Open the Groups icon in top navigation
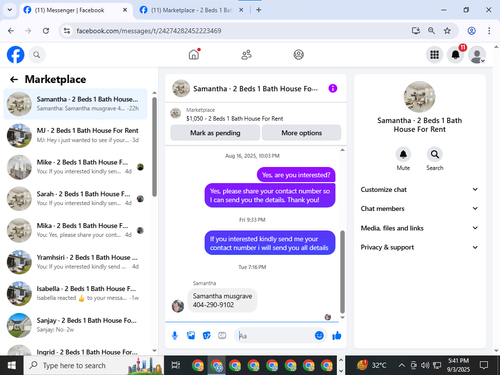The height and width of the screenshot is (375, 500). (298, 54)
